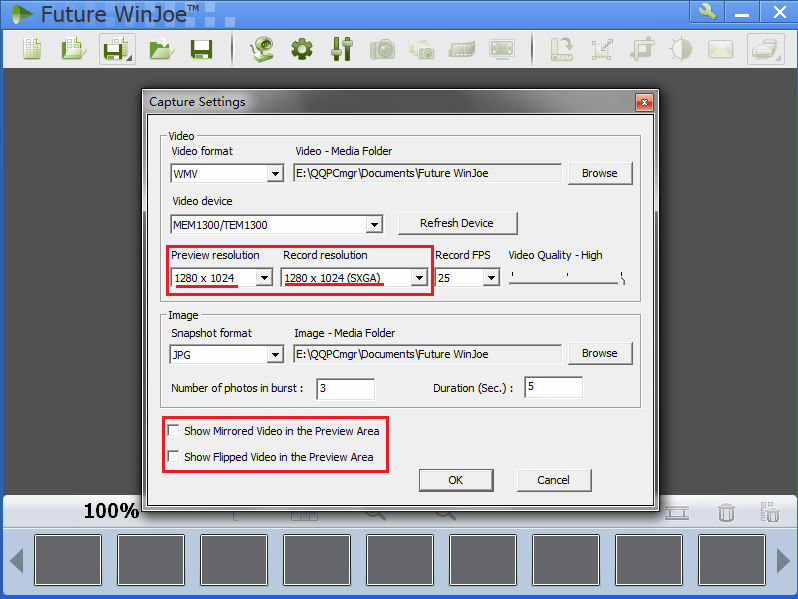Viewport: 798px width, 599px height.
Task: Select the first empty thumbnail slot
Action: click(x=68, y=560)
